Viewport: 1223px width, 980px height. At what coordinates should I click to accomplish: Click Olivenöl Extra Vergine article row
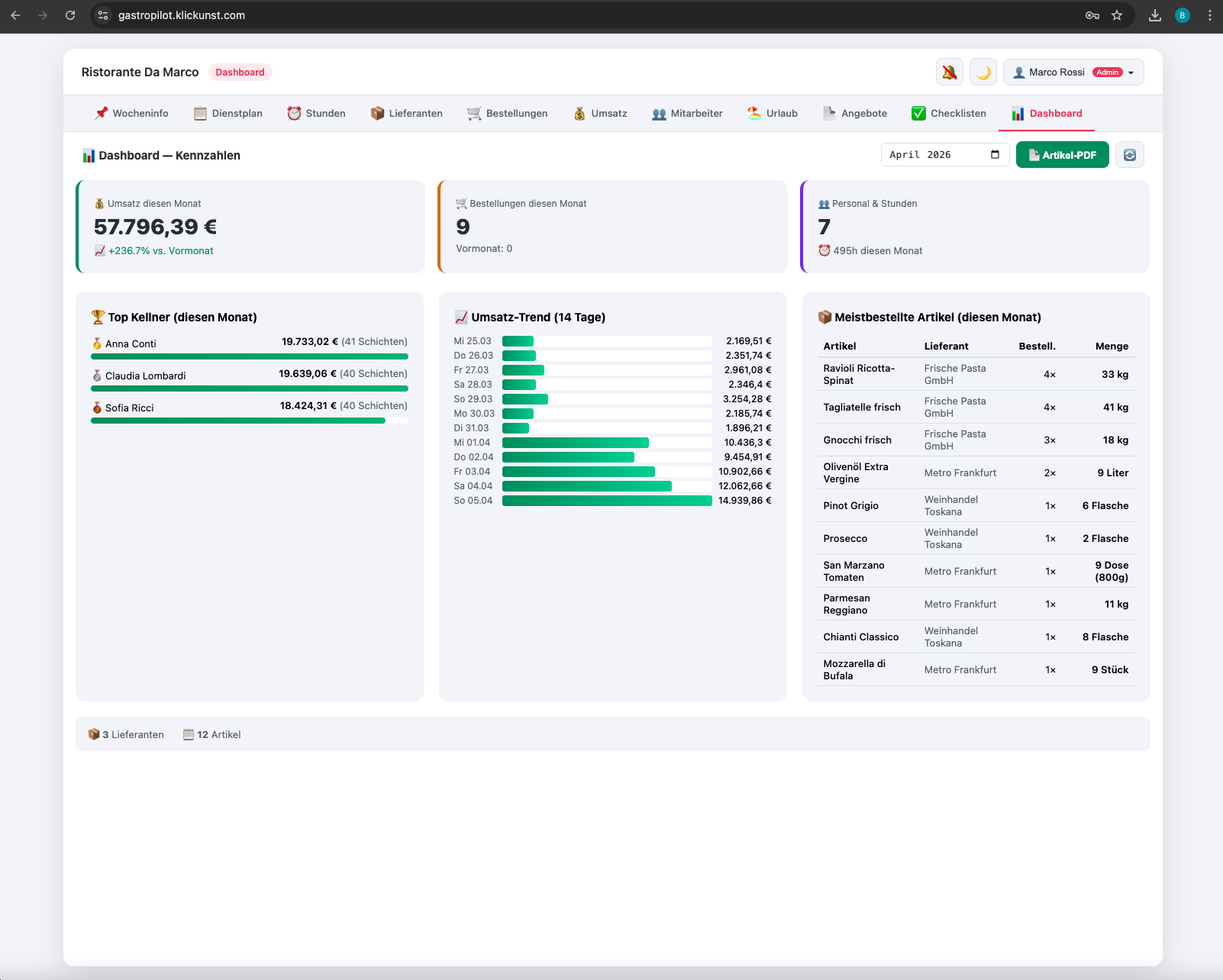[x=976, y=472]
